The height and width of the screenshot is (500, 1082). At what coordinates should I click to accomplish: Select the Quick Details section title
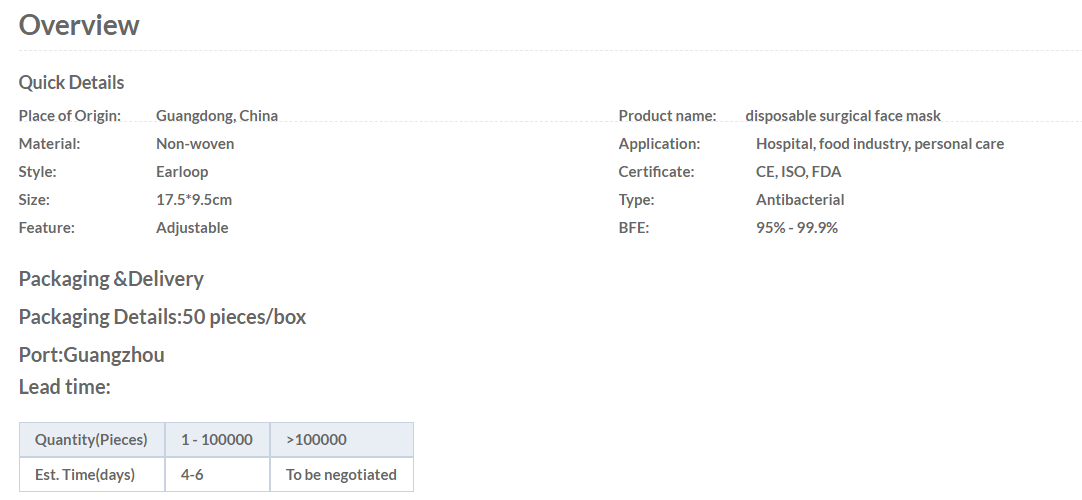click(x=71, y=82)
